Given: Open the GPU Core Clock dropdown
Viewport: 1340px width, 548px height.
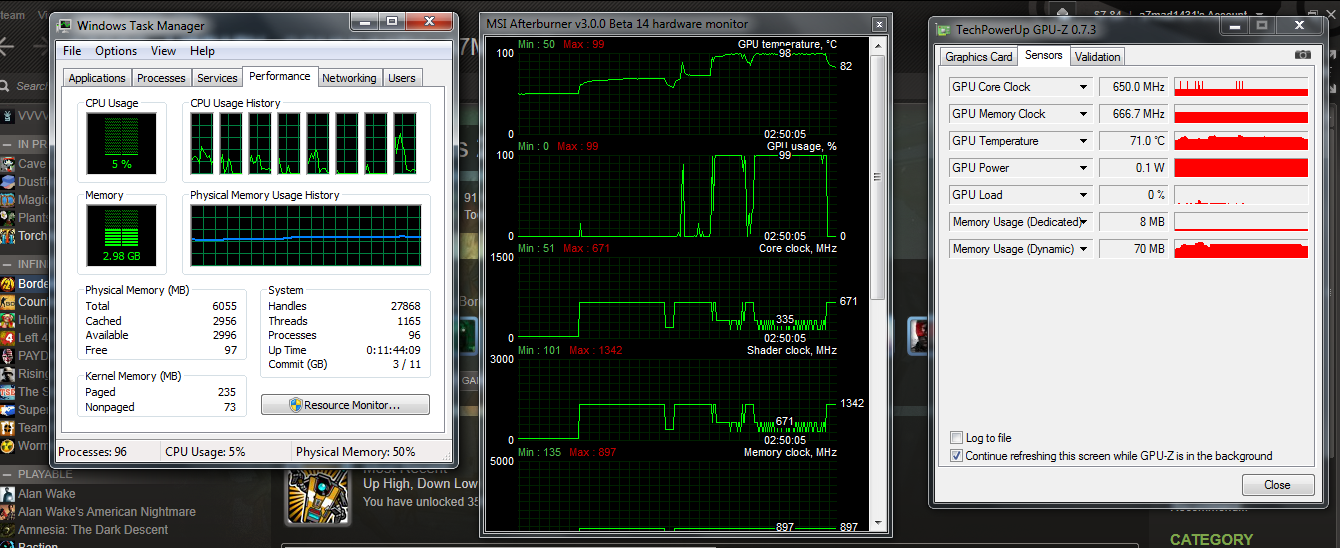Looking at the screenshot, I should point(1083,87).
